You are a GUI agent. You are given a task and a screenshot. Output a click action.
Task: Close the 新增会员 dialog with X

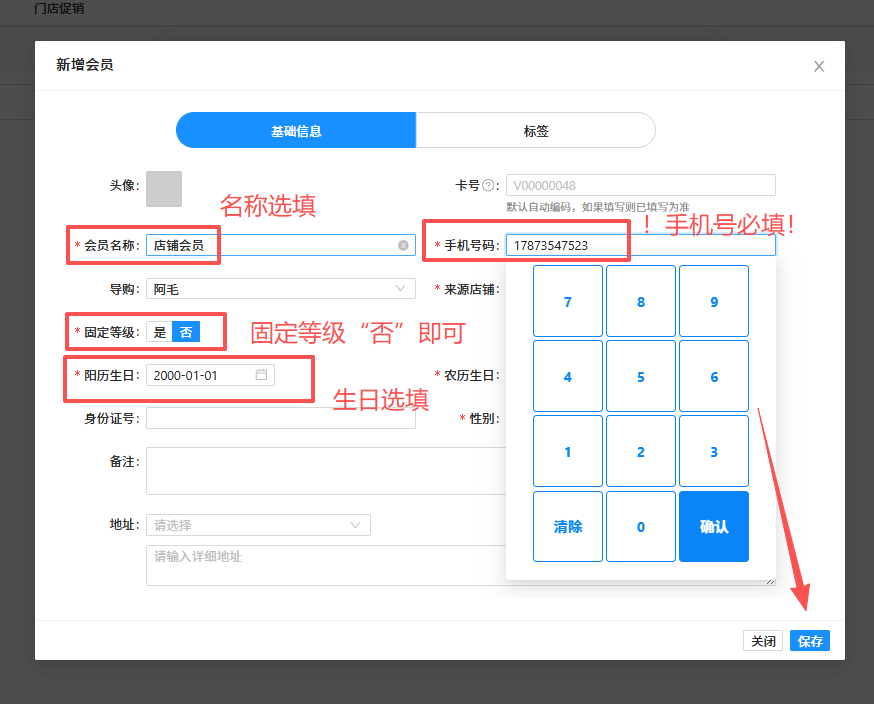pyautogui.click(x=819, y=67)
